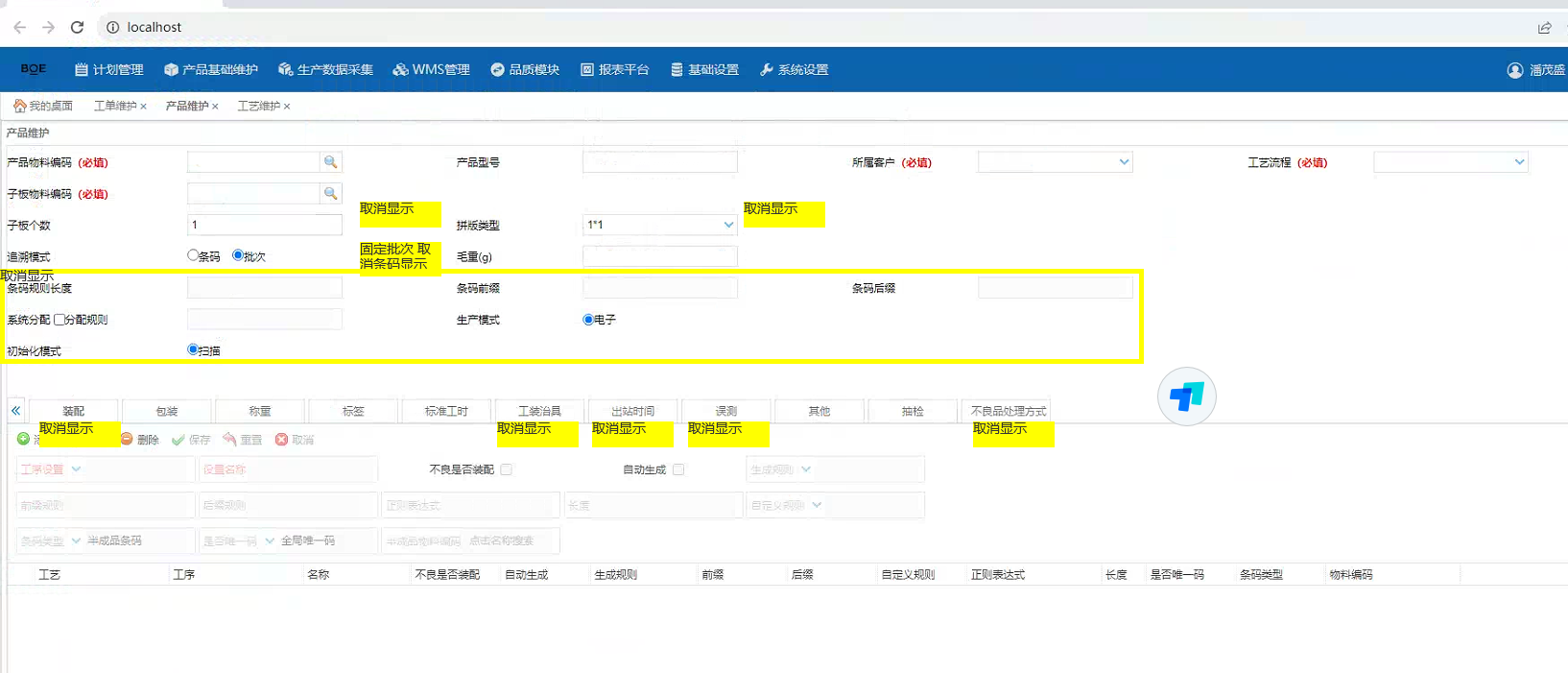Enable the 自动生成 checkbox
Image resolution: width=1568 pixels, height=673 pixels.
pyautogui.click(x=678, y=469)
